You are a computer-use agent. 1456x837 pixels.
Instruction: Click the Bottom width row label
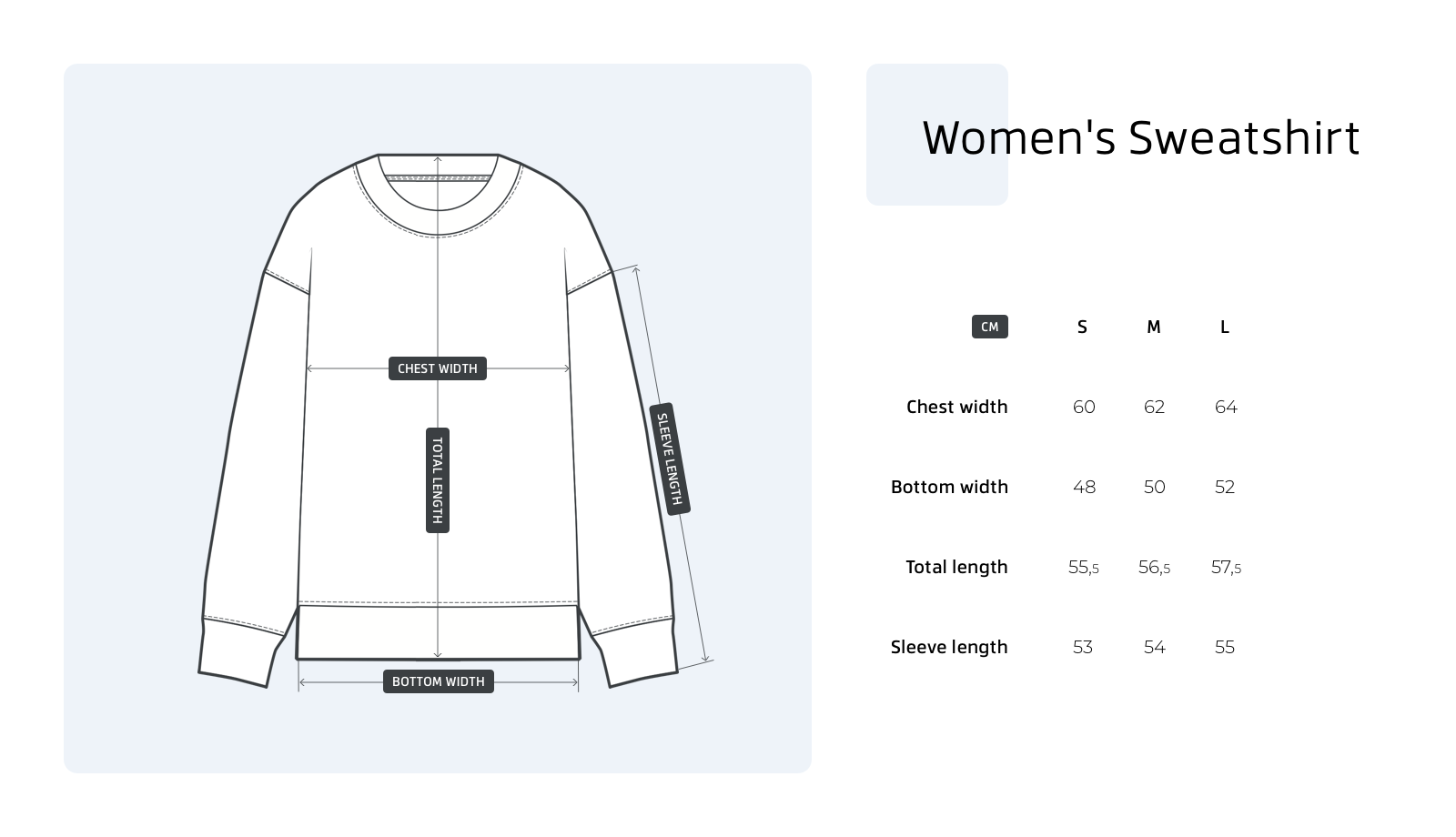point(949,487)
